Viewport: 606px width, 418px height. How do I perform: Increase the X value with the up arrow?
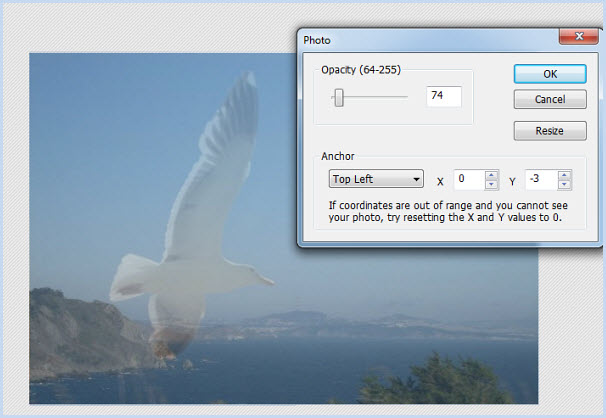pos(491,175)
